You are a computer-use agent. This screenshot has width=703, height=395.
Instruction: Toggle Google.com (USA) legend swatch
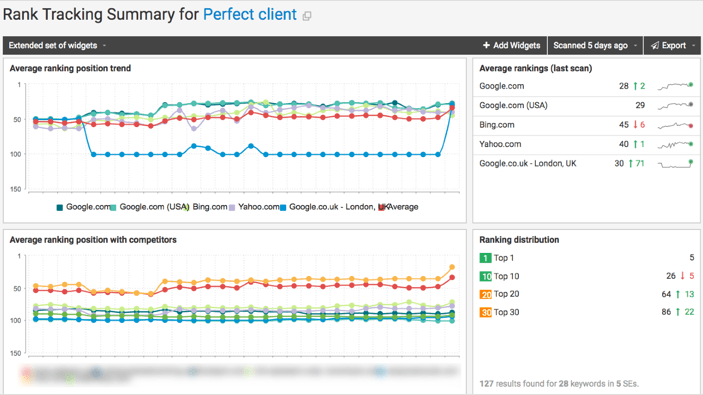pyautogui.click(x=113, y=207)
